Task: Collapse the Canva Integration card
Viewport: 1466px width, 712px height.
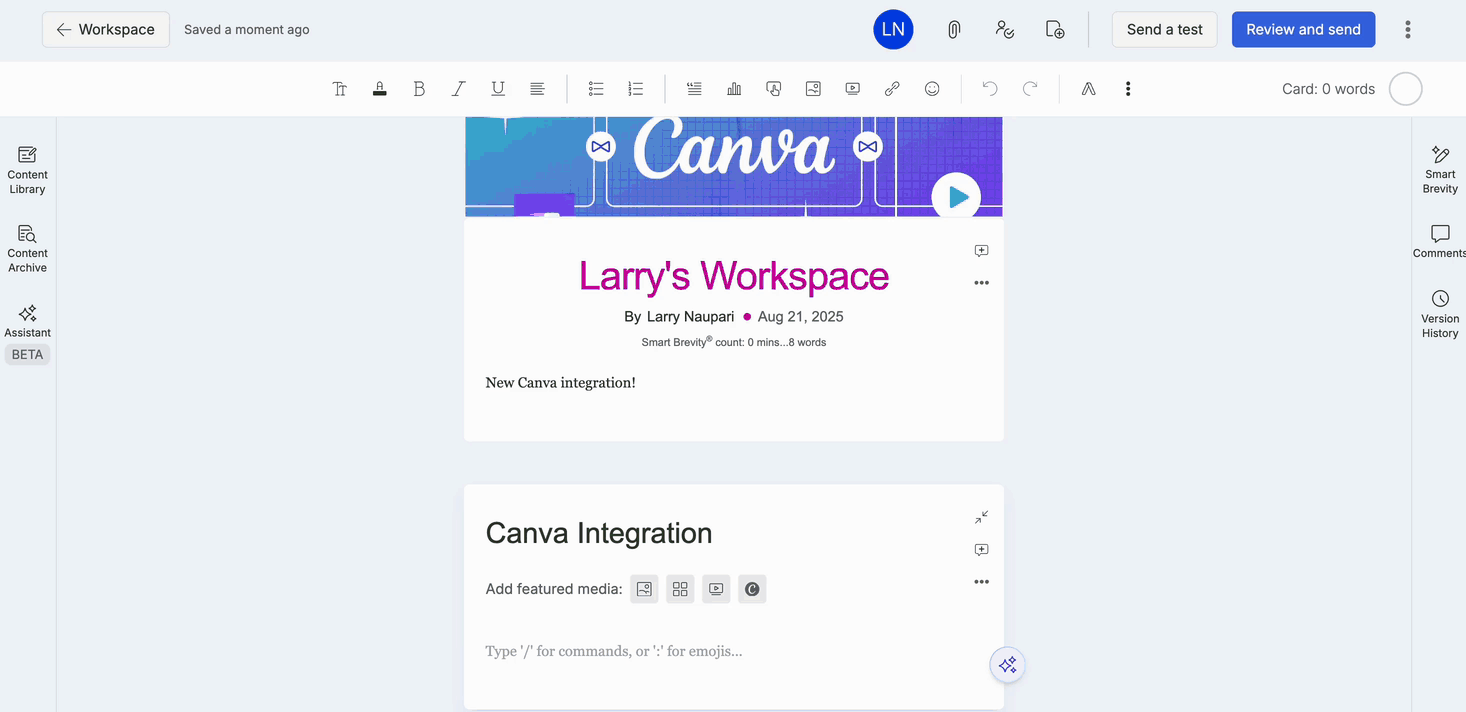Action: point(981,517)
